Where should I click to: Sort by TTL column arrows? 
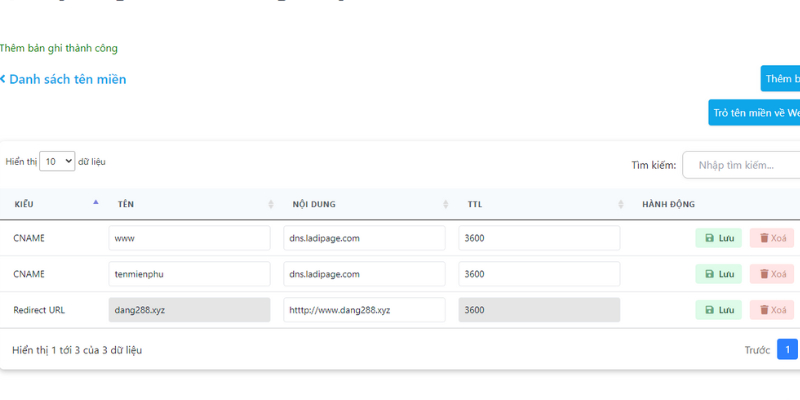[x=621, y=204]
